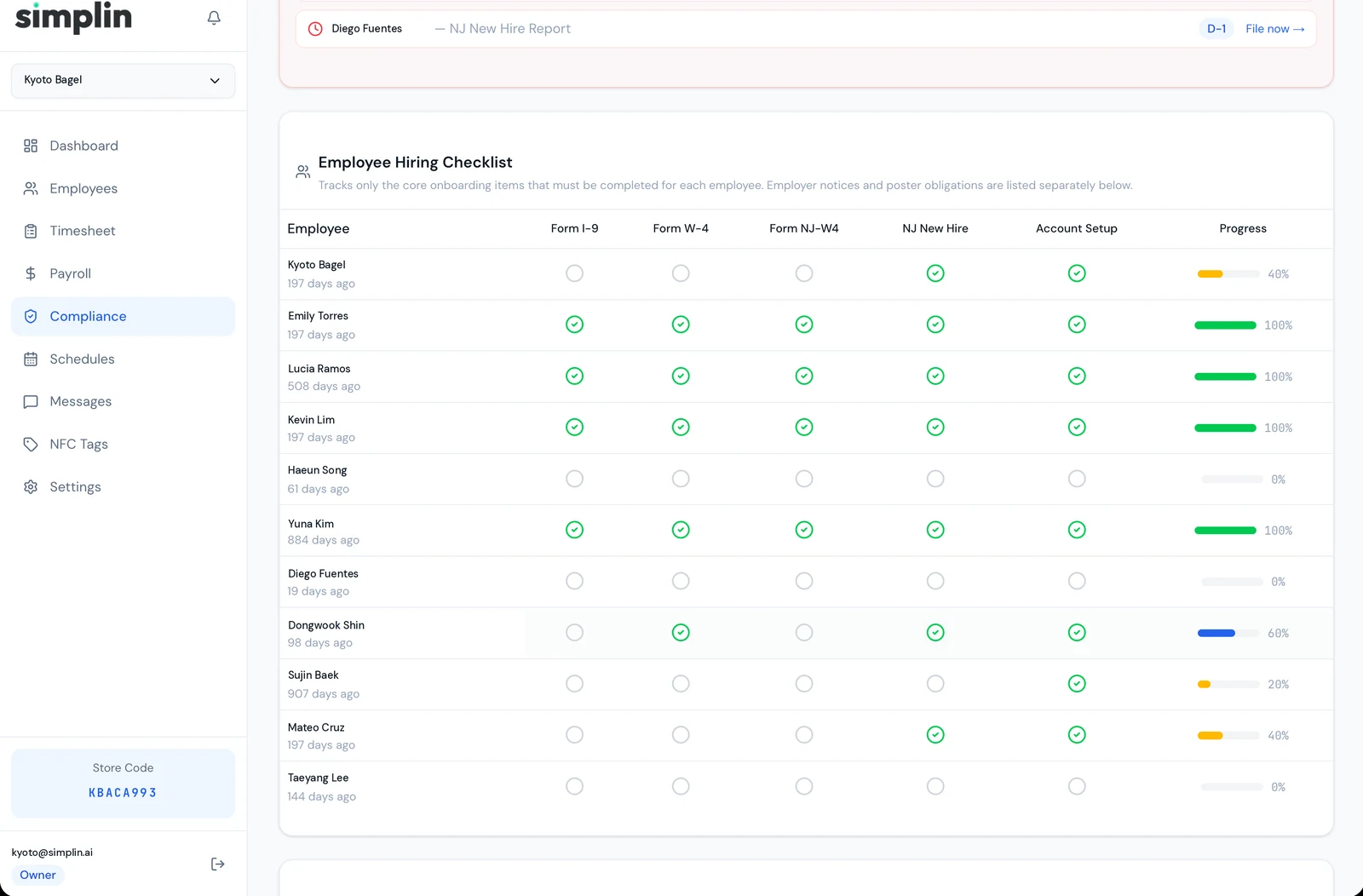
Task: Open Timesheet section
Action: coord(123,231)
